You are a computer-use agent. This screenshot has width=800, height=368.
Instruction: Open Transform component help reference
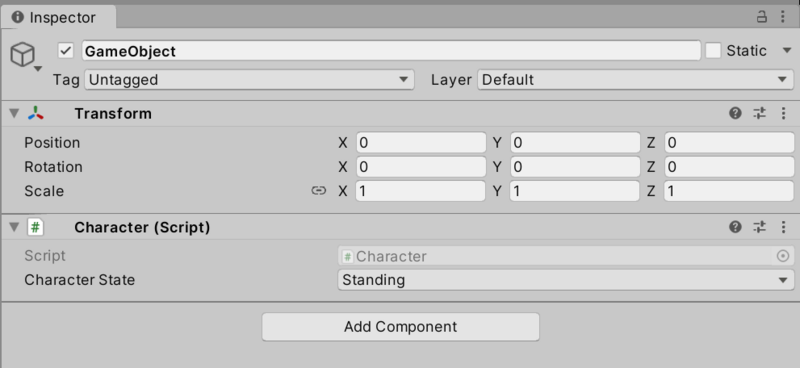[735, 113]
